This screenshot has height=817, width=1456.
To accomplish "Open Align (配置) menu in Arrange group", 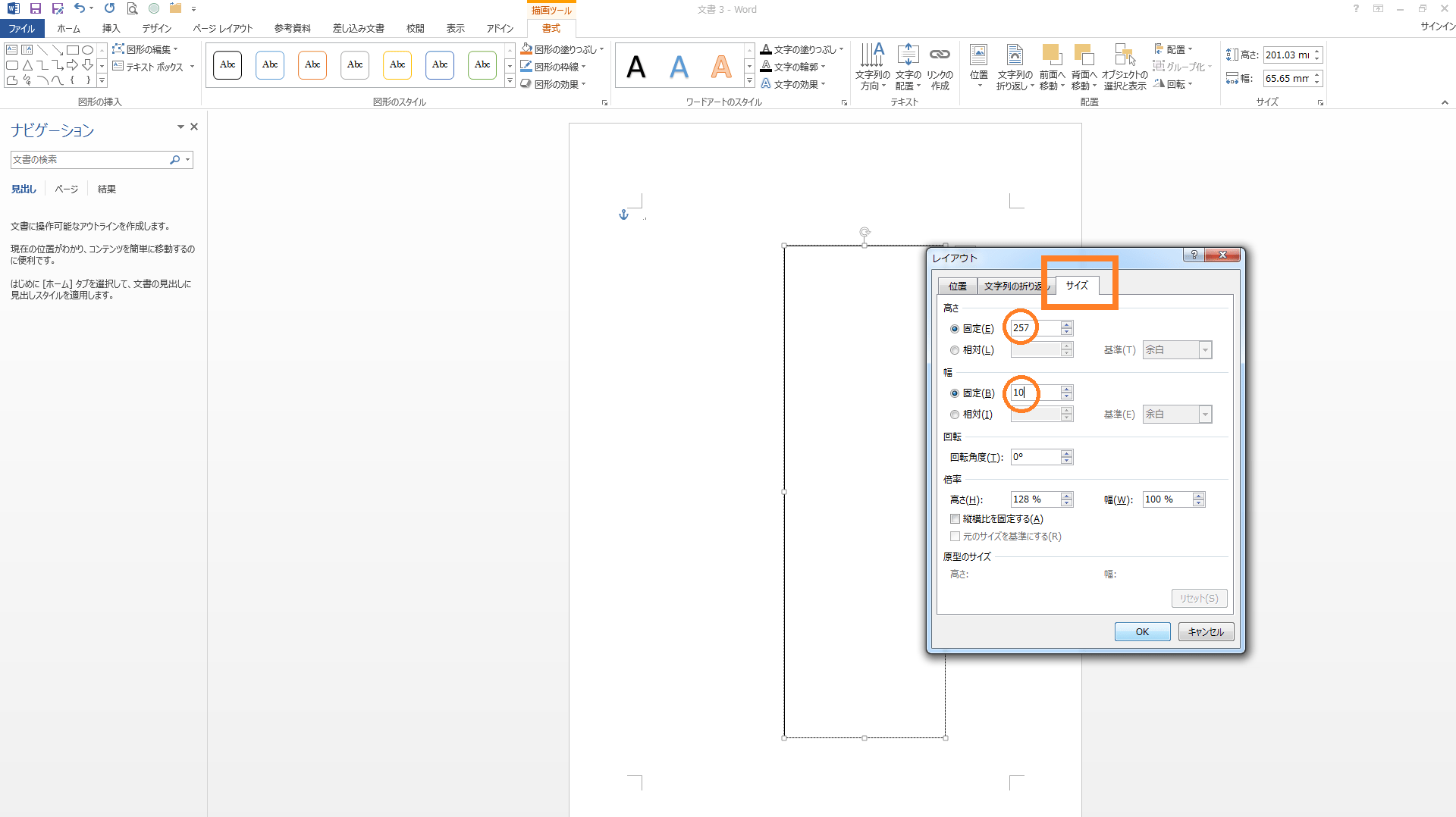I will pos(1173,49).
